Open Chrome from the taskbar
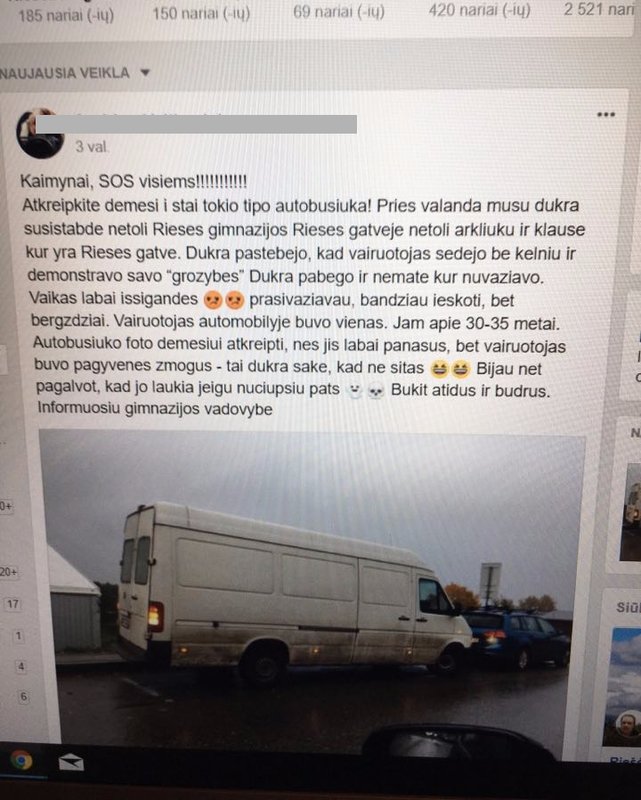This screenshot has width=641, height=800. [x=21, y=761]
